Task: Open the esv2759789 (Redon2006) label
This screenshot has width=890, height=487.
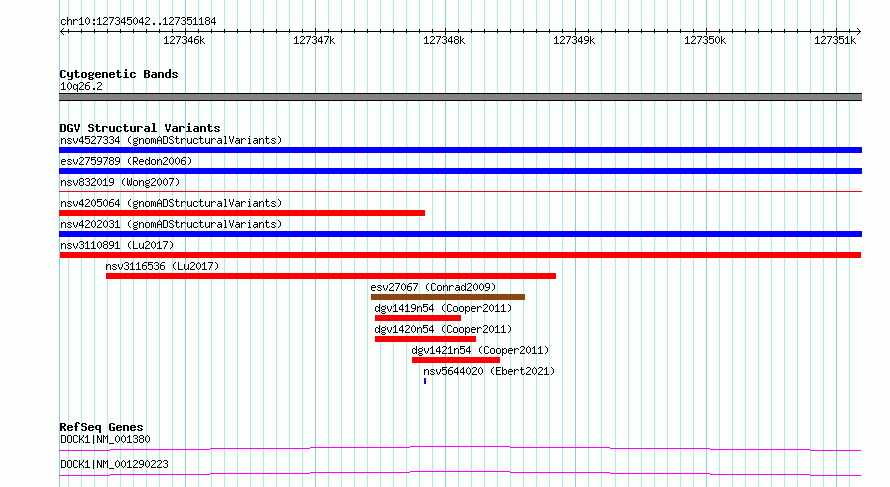Action: (x=126, y=161)
